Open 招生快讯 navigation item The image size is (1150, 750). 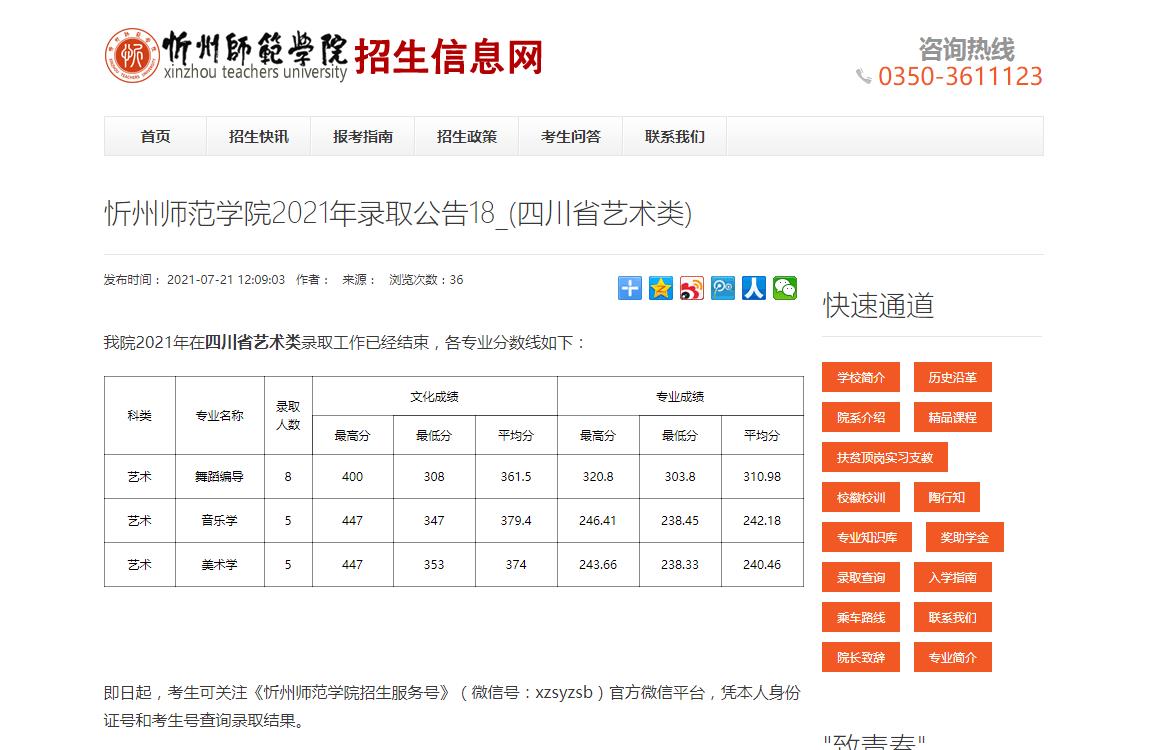pyautogui.click(x=259, y=136)
